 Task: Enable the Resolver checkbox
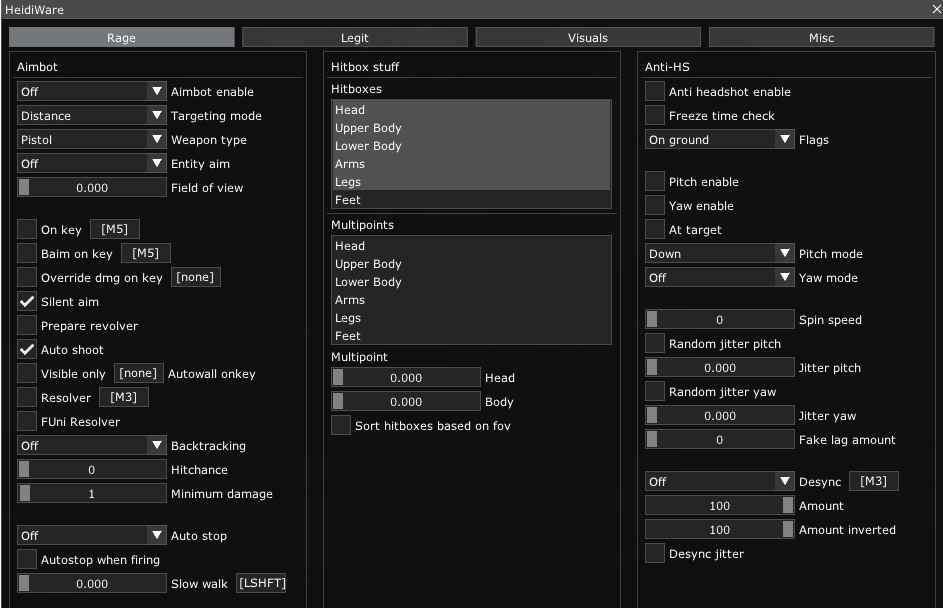[26, 398]
